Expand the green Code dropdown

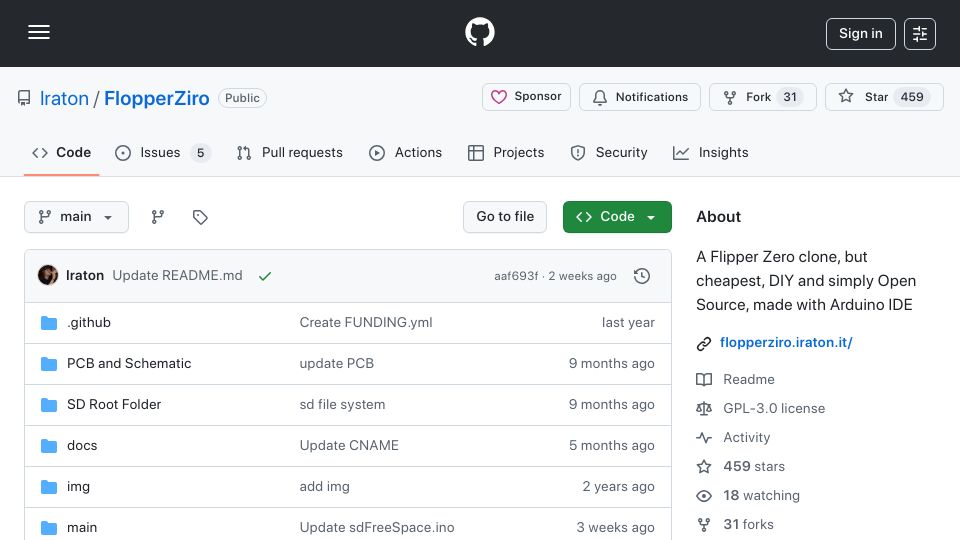(x=617, y=217)
